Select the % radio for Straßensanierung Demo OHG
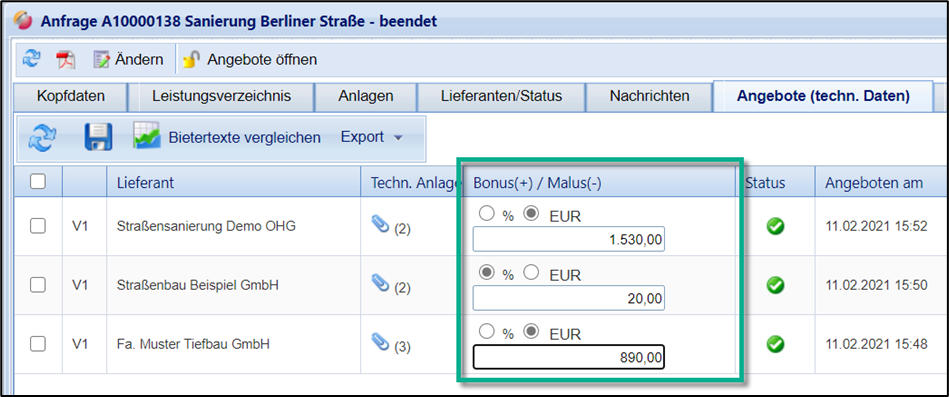The height and width of the screenshot is (397, 949). 486,214
